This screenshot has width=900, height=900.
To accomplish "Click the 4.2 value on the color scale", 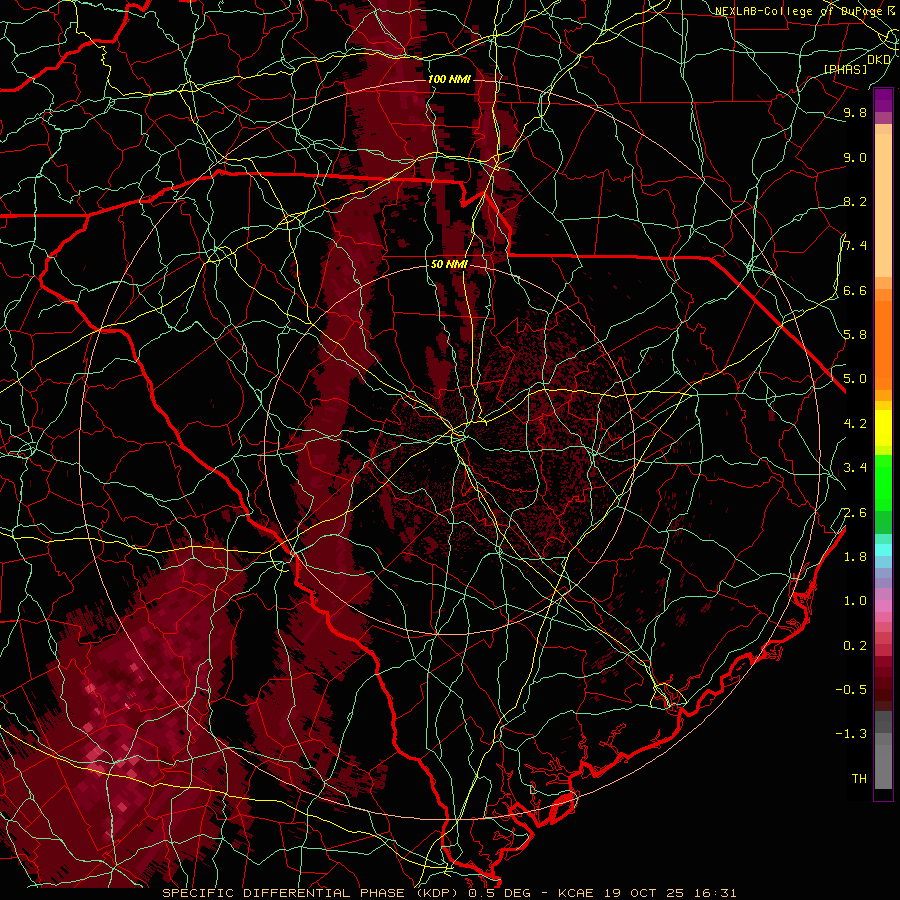I will tap(855, 423).
